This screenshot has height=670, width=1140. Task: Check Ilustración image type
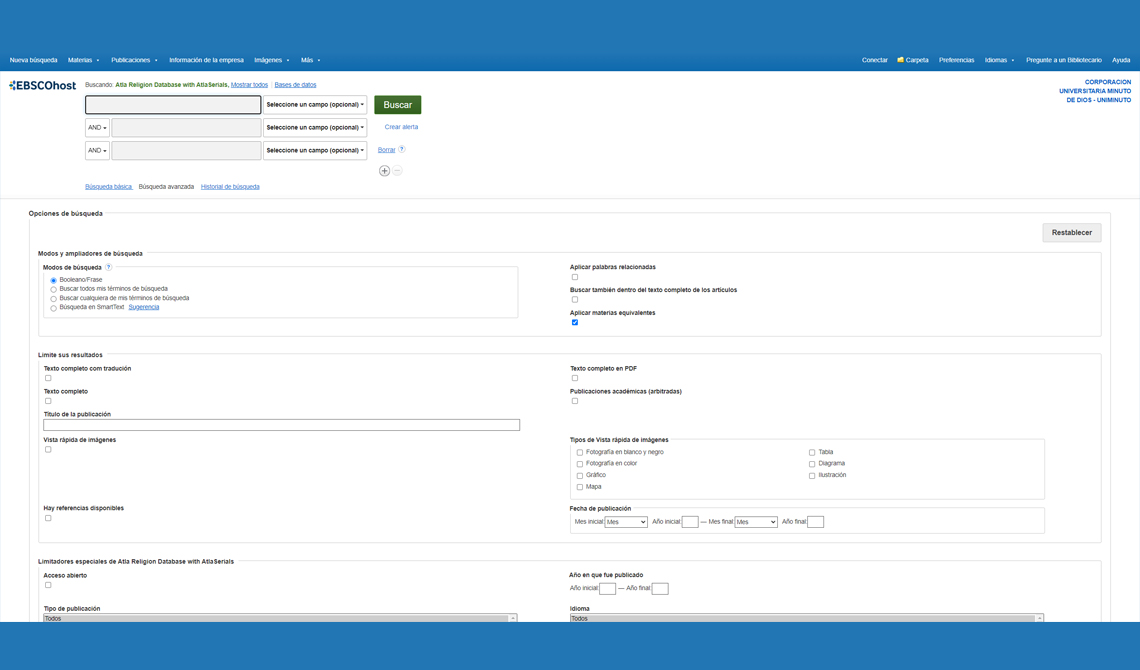(812, 475)
